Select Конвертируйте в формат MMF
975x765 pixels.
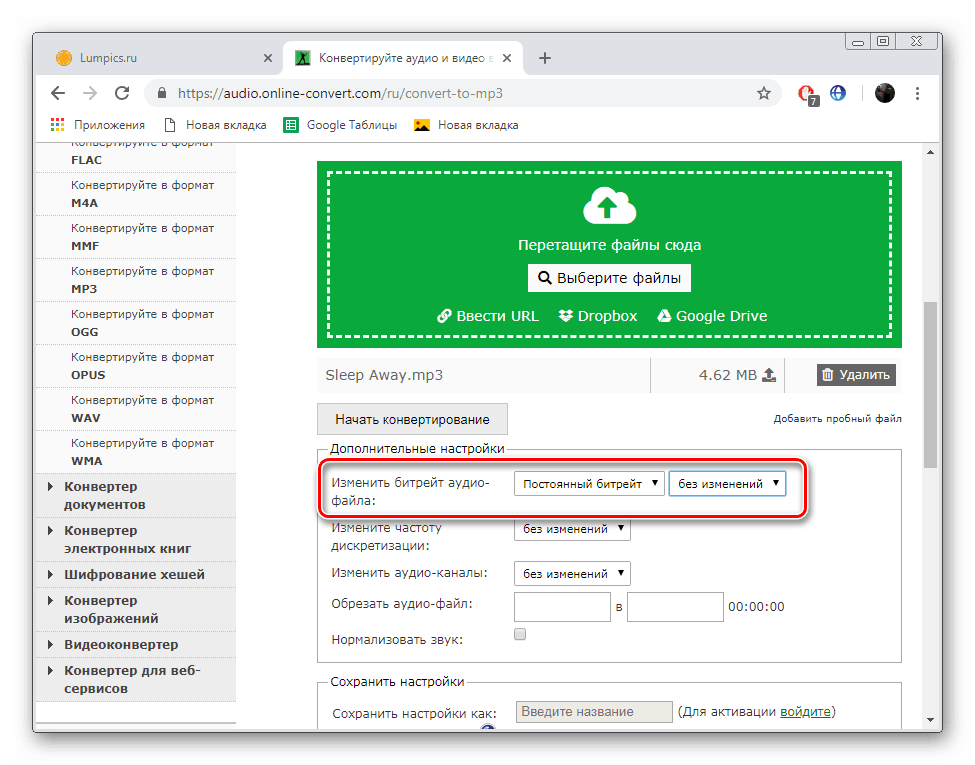pyautogui.click(x=136, y=237)
